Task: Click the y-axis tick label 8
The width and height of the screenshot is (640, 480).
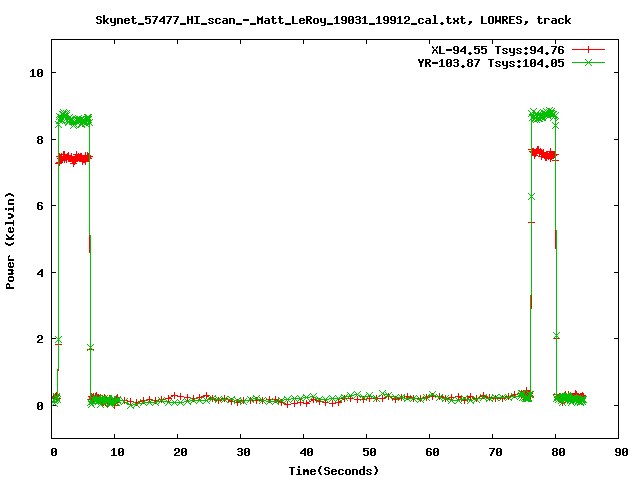Action: tap(40, 140)
